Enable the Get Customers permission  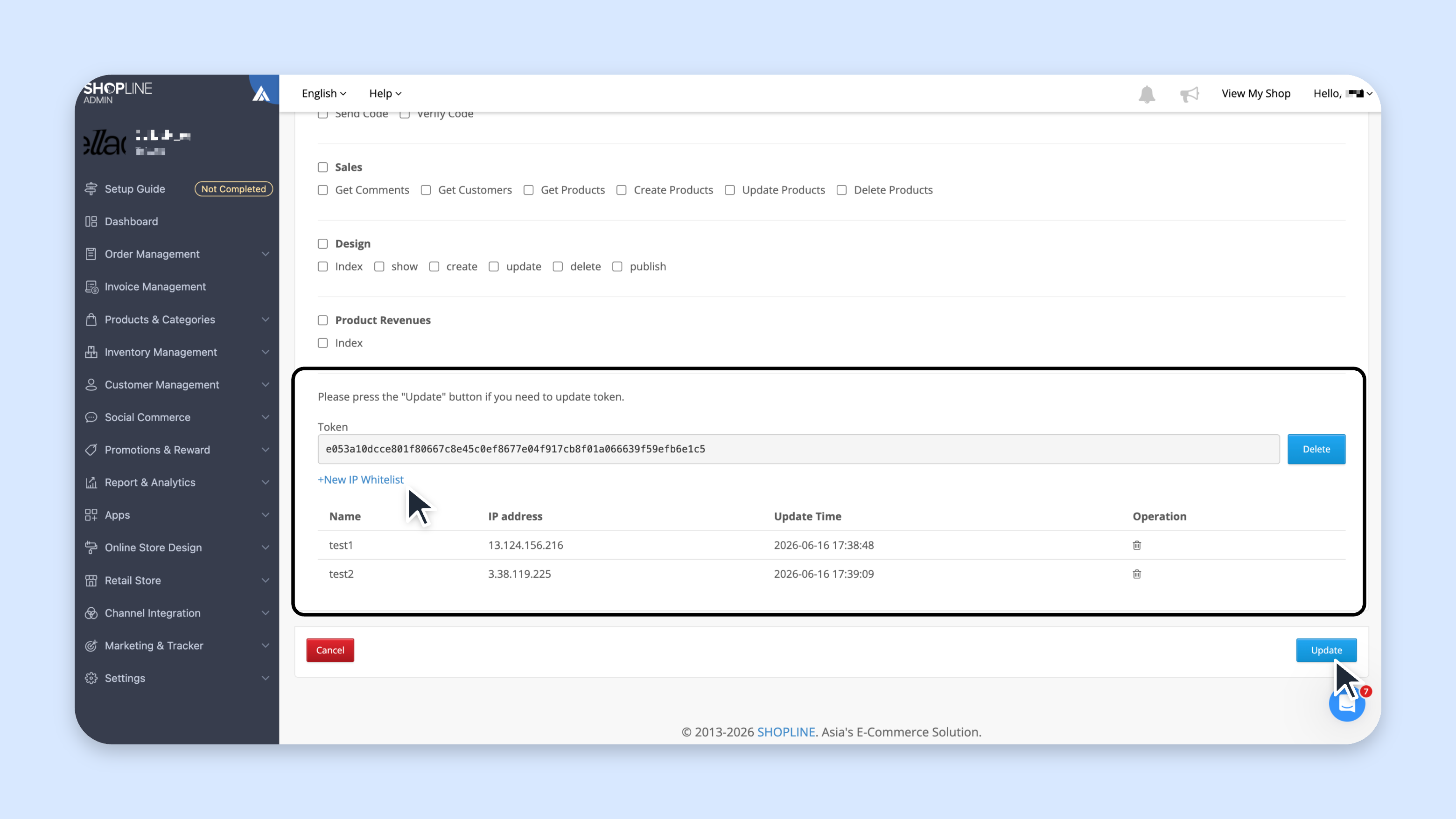point(426,190)
